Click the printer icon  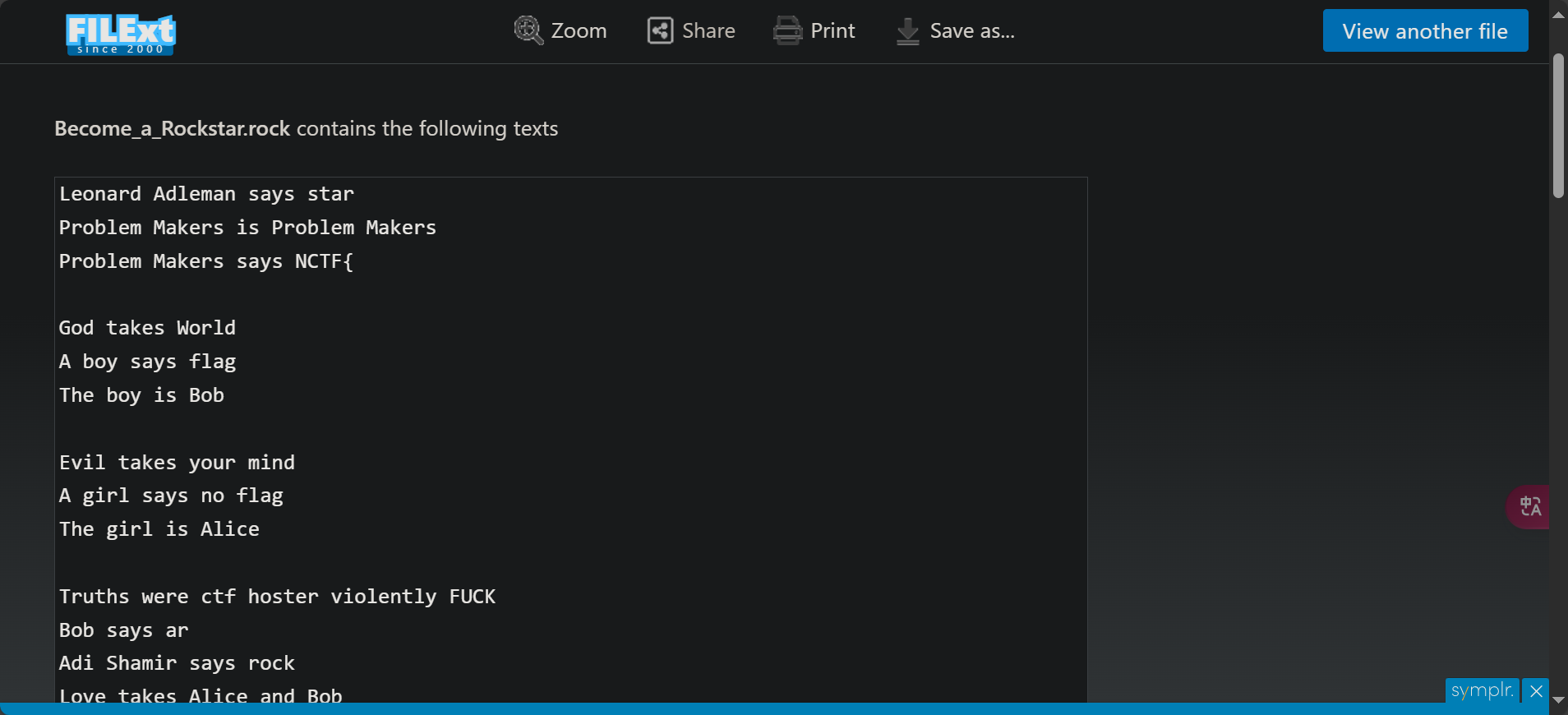point(787,31)
